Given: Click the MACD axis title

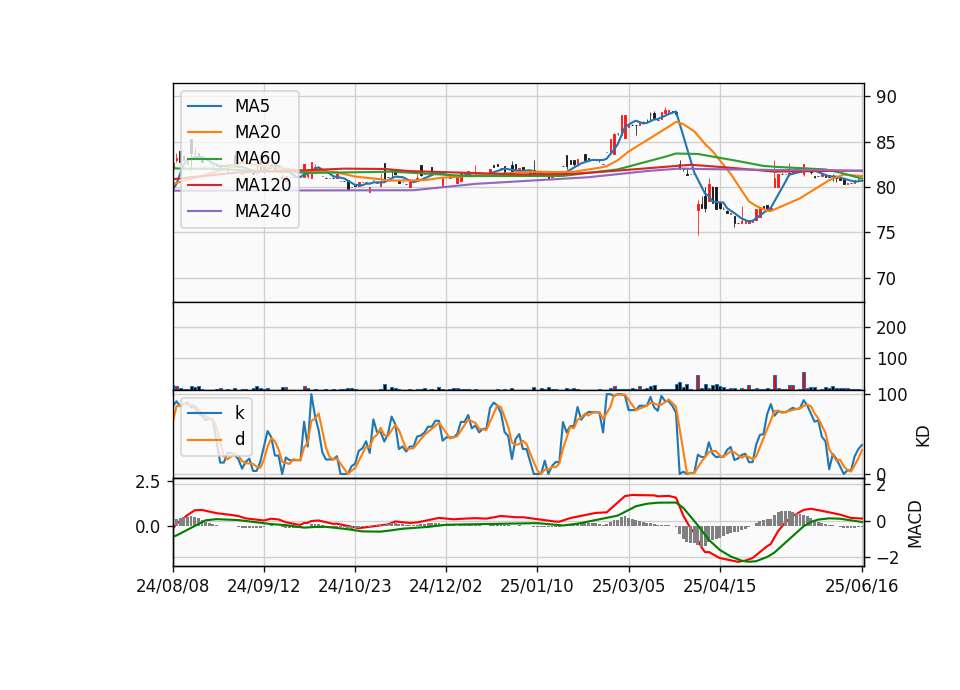Looking at the screenshot, I should pos(915,524).
